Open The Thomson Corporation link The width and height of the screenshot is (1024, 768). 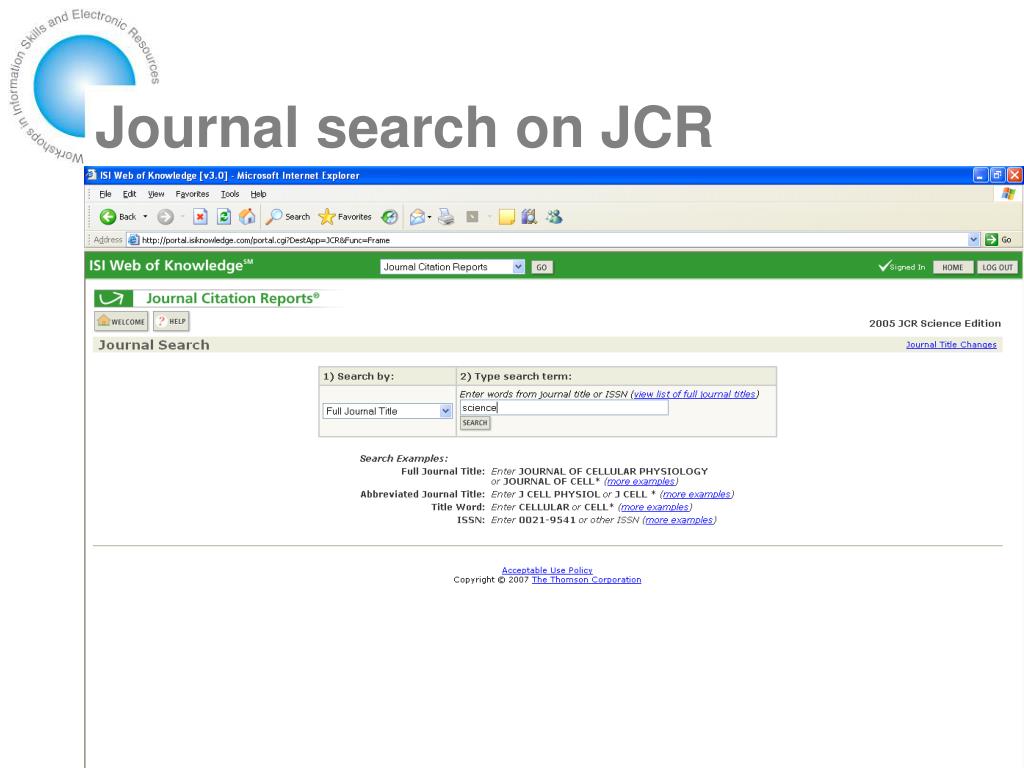tap(586, 580)
